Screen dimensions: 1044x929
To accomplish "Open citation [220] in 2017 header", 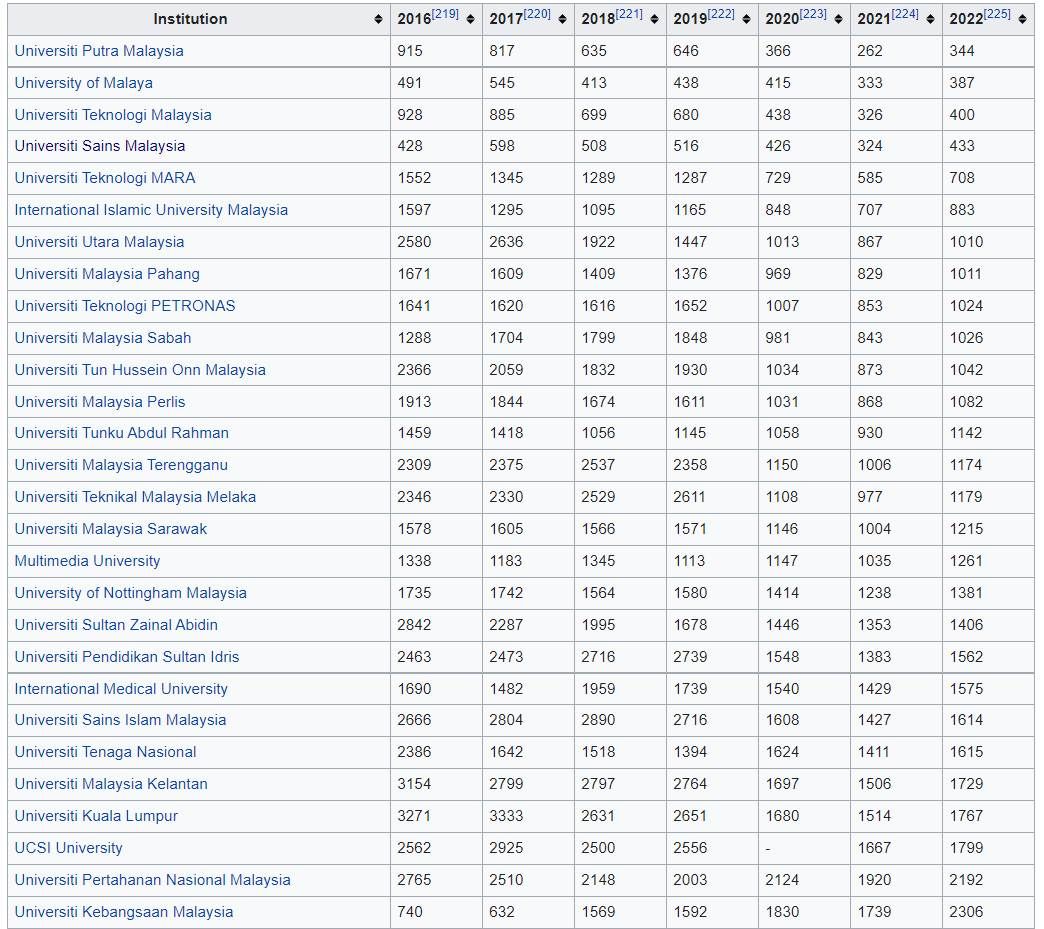I will [537, 14].
